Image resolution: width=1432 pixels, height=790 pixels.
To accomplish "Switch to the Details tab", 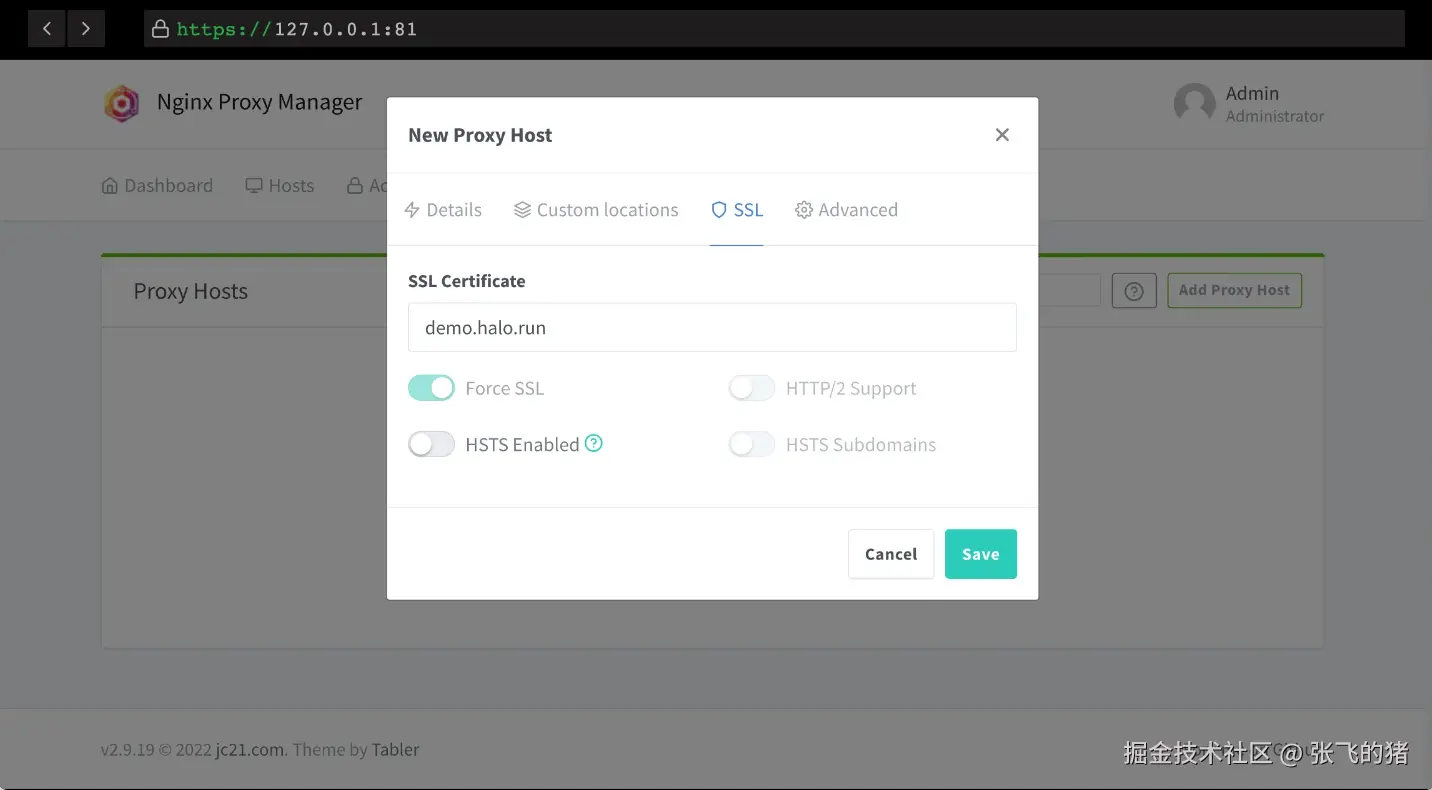I will coord(443,210).
